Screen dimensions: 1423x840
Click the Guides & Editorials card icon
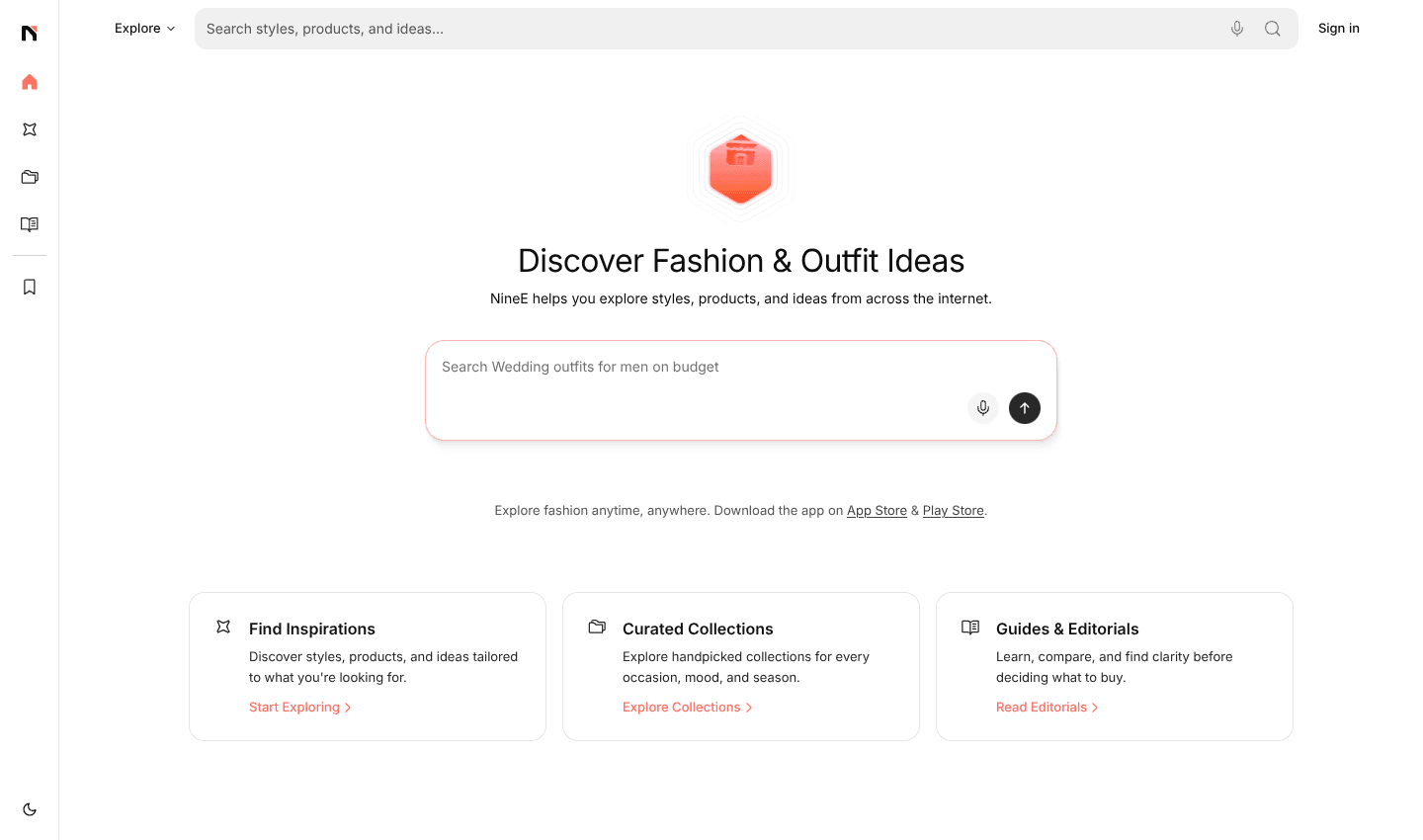click(x=970, y=627)
